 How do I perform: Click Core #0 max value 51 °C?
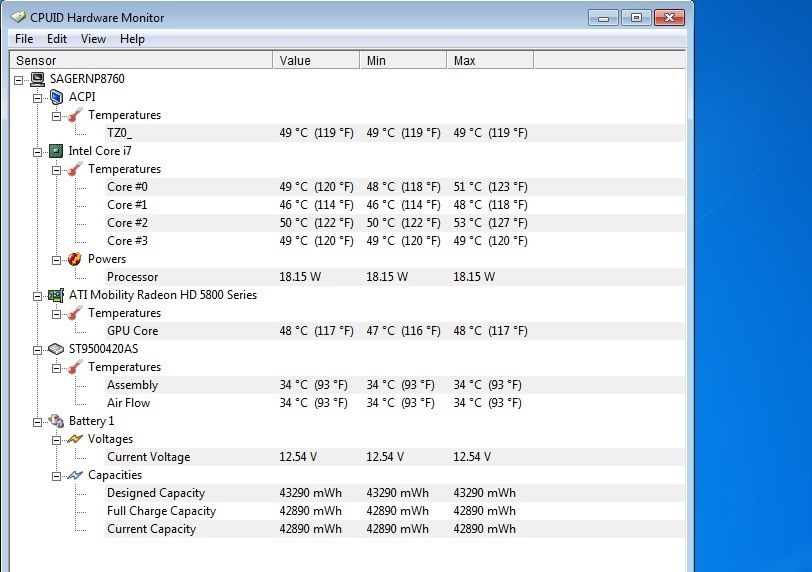click(x=490, y=187)
